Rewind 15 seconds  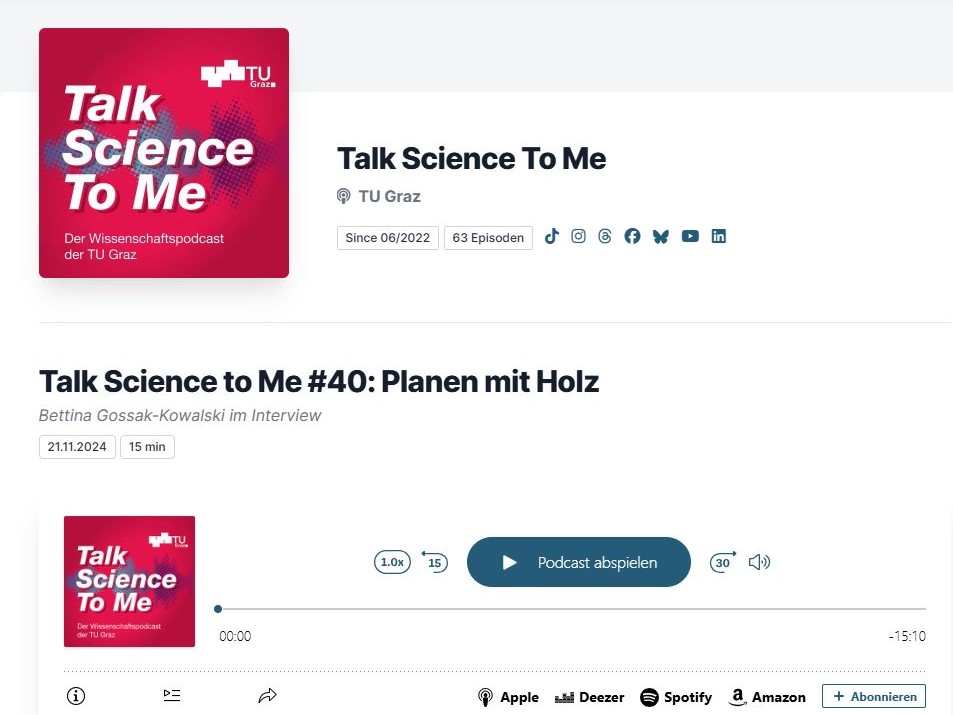(434, 562)
